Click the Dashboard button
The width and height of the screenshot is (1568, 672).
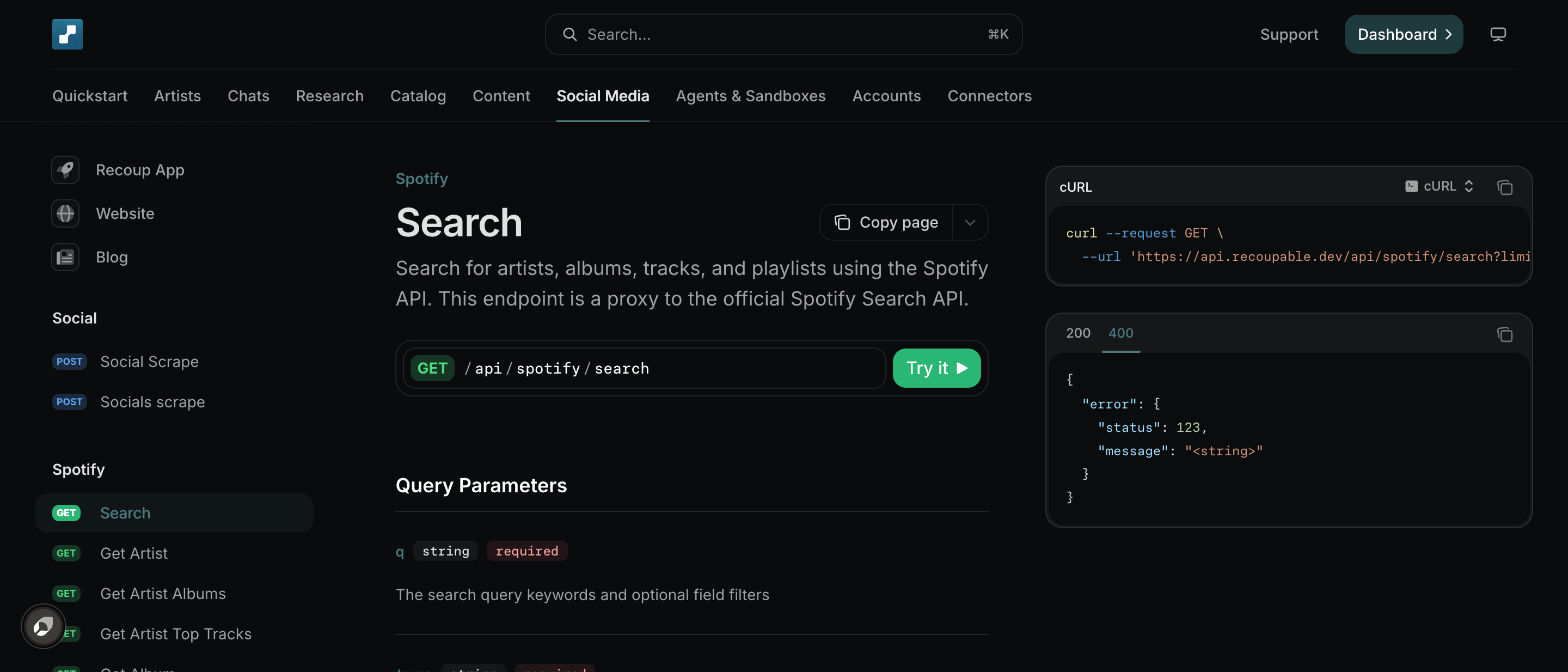[x=1404, y=34]
